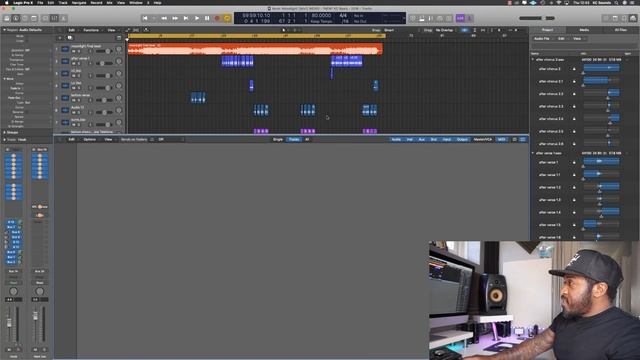Toggle the Mixer icon in the control bar
The width and height of the screenshot is (640, 360).
point(54,18)
